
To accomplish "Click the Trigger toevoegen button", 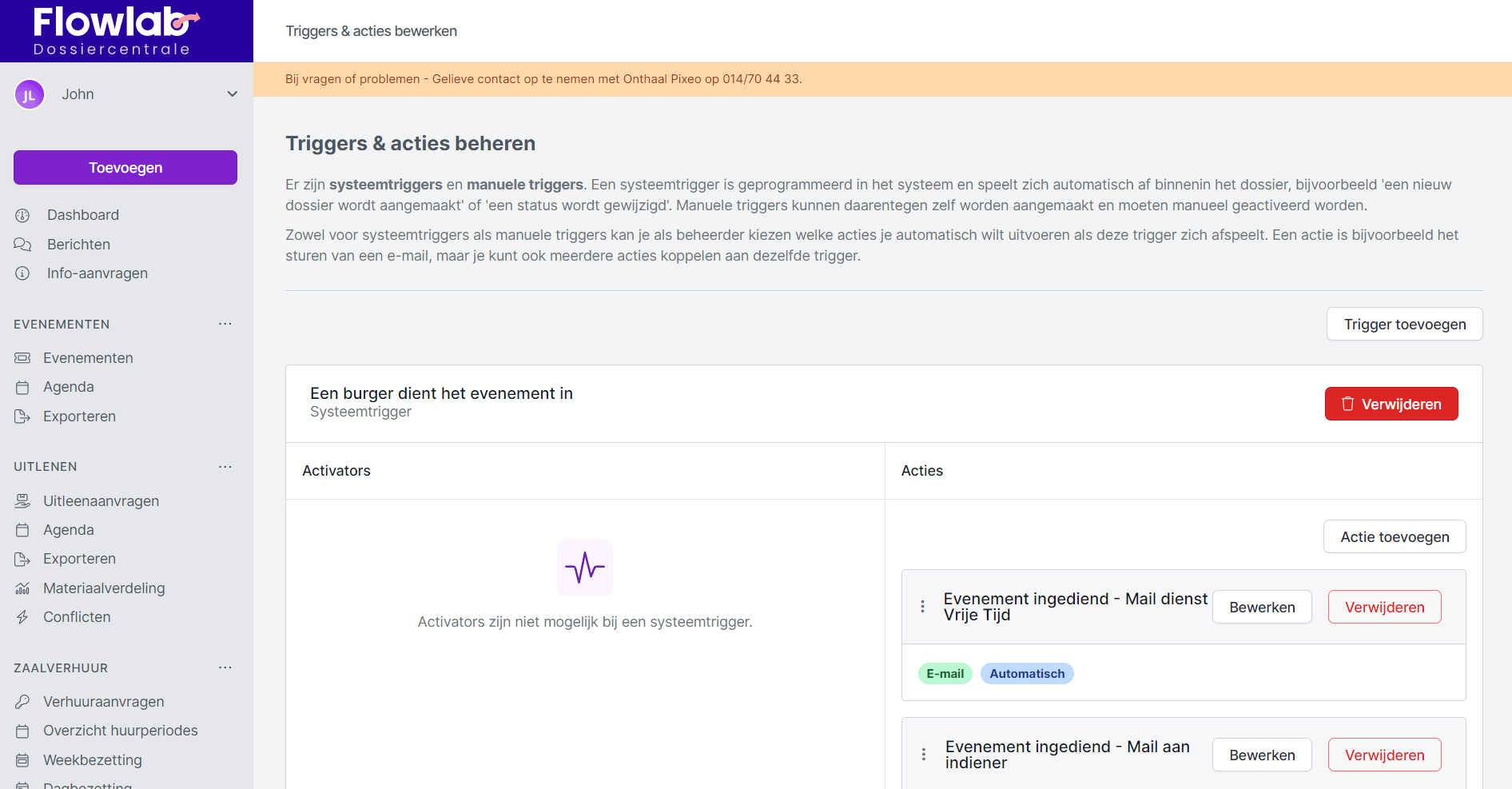I will pyautogui.click(x=1404, y=325).
